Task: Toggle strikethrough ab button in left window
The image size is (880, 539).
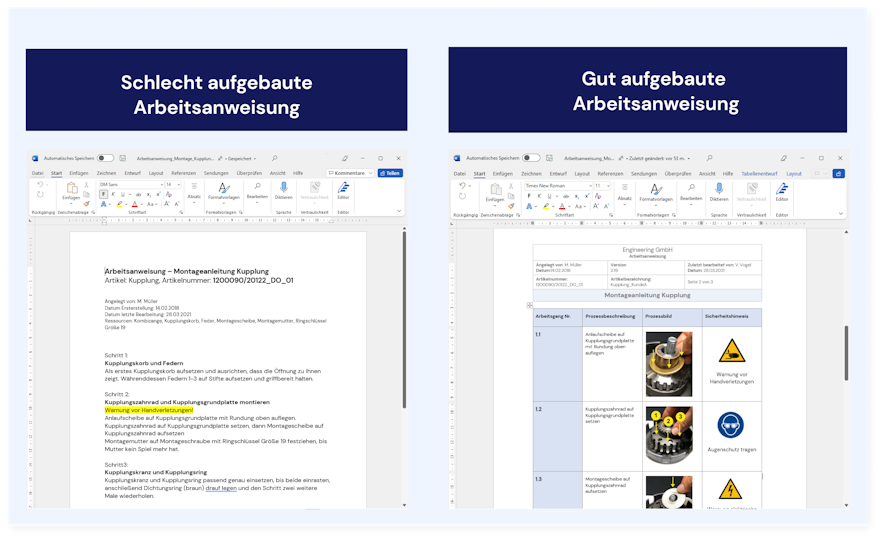Action: pyautogui.click(x=139, y=194)
